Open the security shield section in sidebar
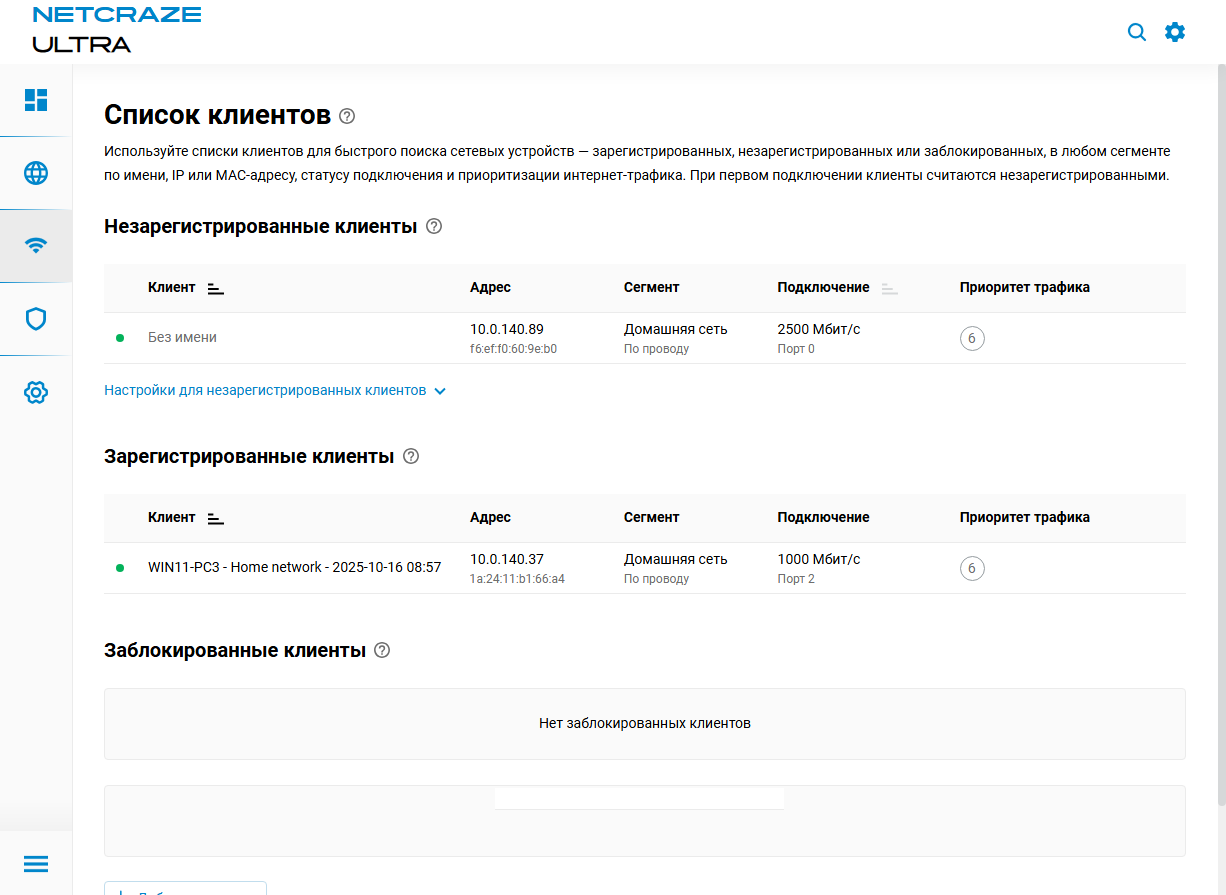The height and width of the screenshot is (895, 1226). (36, 319)
